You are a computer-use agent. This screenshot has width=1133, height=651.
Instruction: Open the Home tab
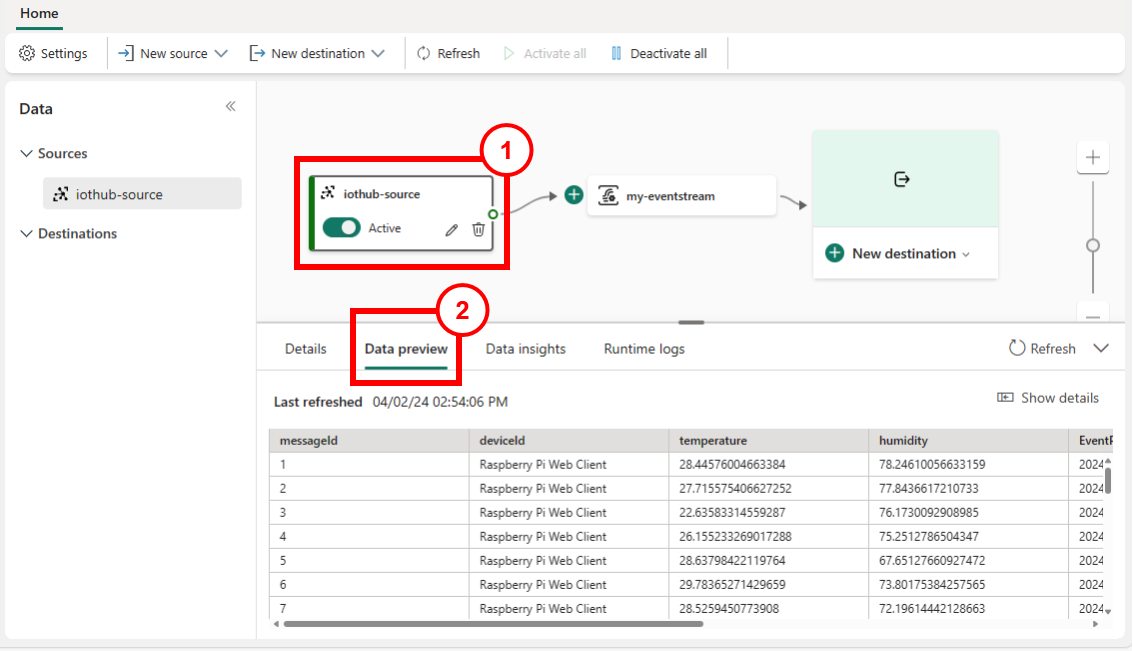click(x=39, y=14)
